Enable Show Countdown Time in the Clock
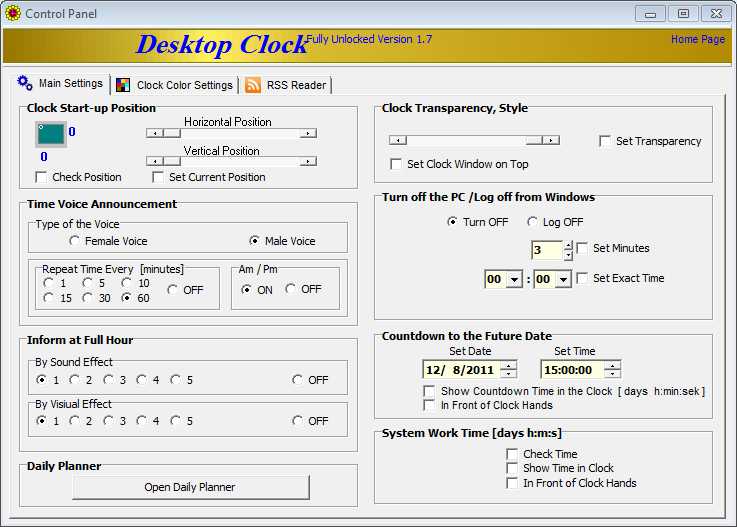 pyautogui.click(x=429, y=391)
